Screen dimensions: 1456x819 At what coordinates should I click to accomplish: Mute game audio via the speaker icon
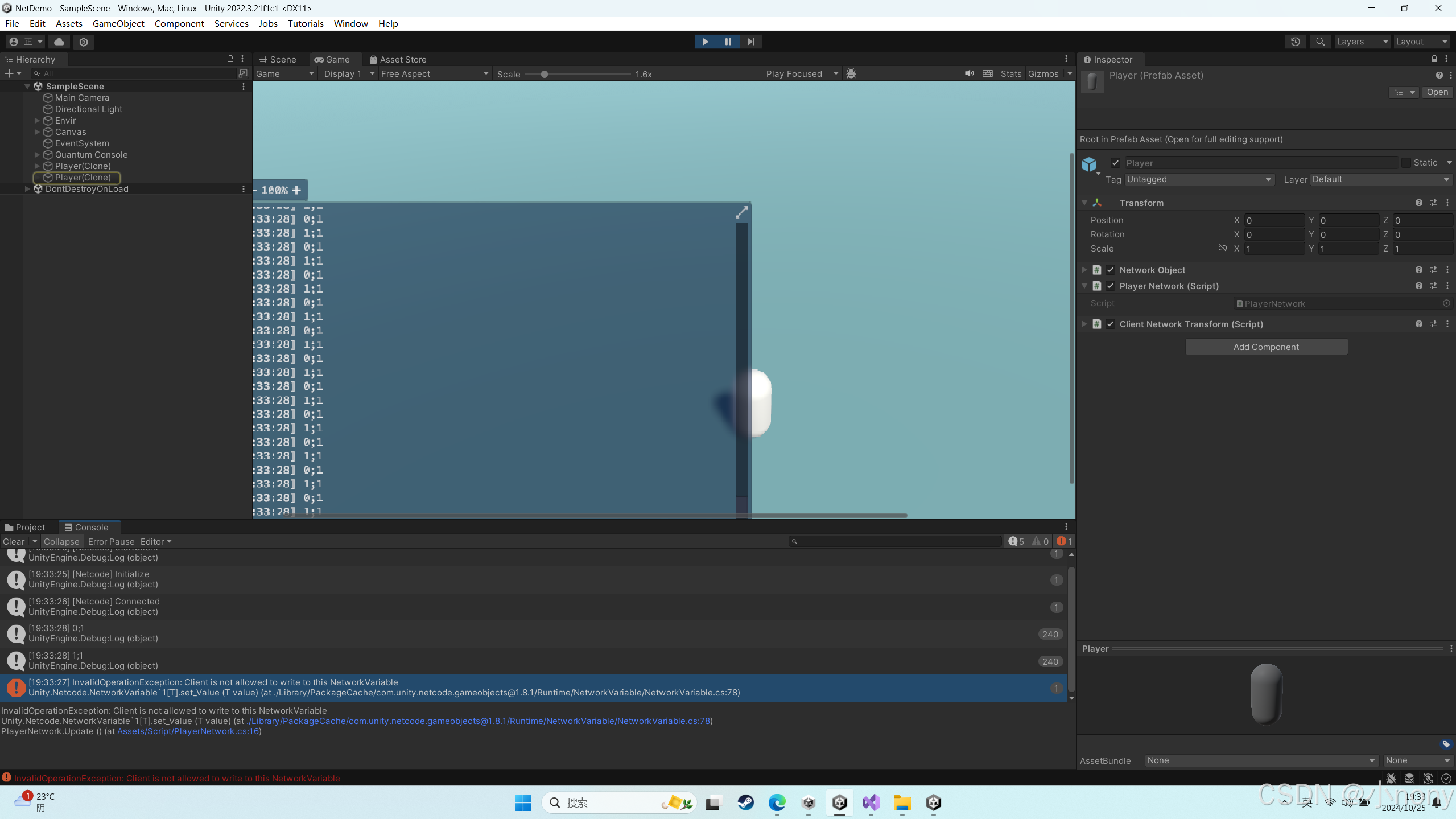969,73
